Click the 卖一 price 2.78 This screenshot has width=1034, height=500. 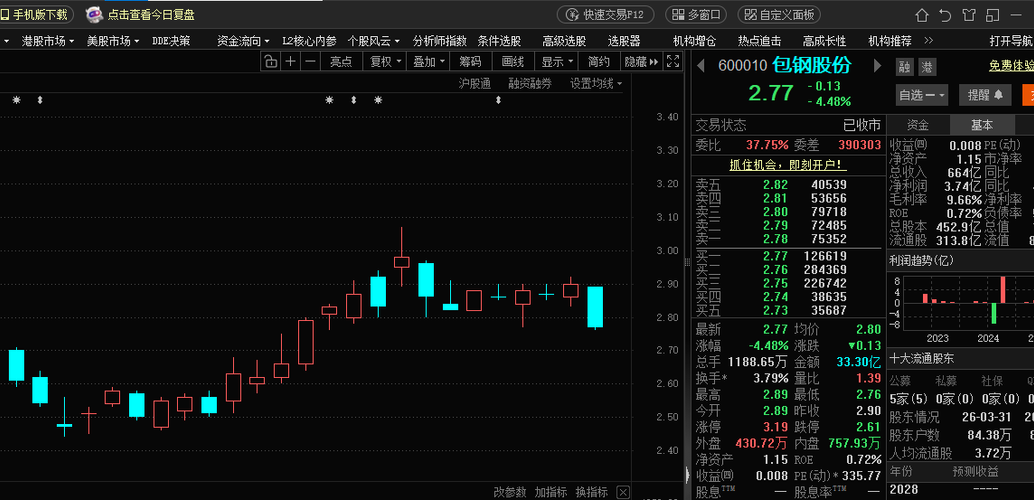775,239
